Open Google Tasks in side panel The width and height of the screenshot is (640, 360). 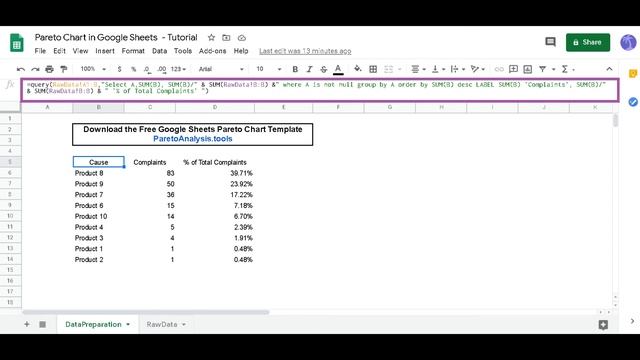tap(633, 102)
